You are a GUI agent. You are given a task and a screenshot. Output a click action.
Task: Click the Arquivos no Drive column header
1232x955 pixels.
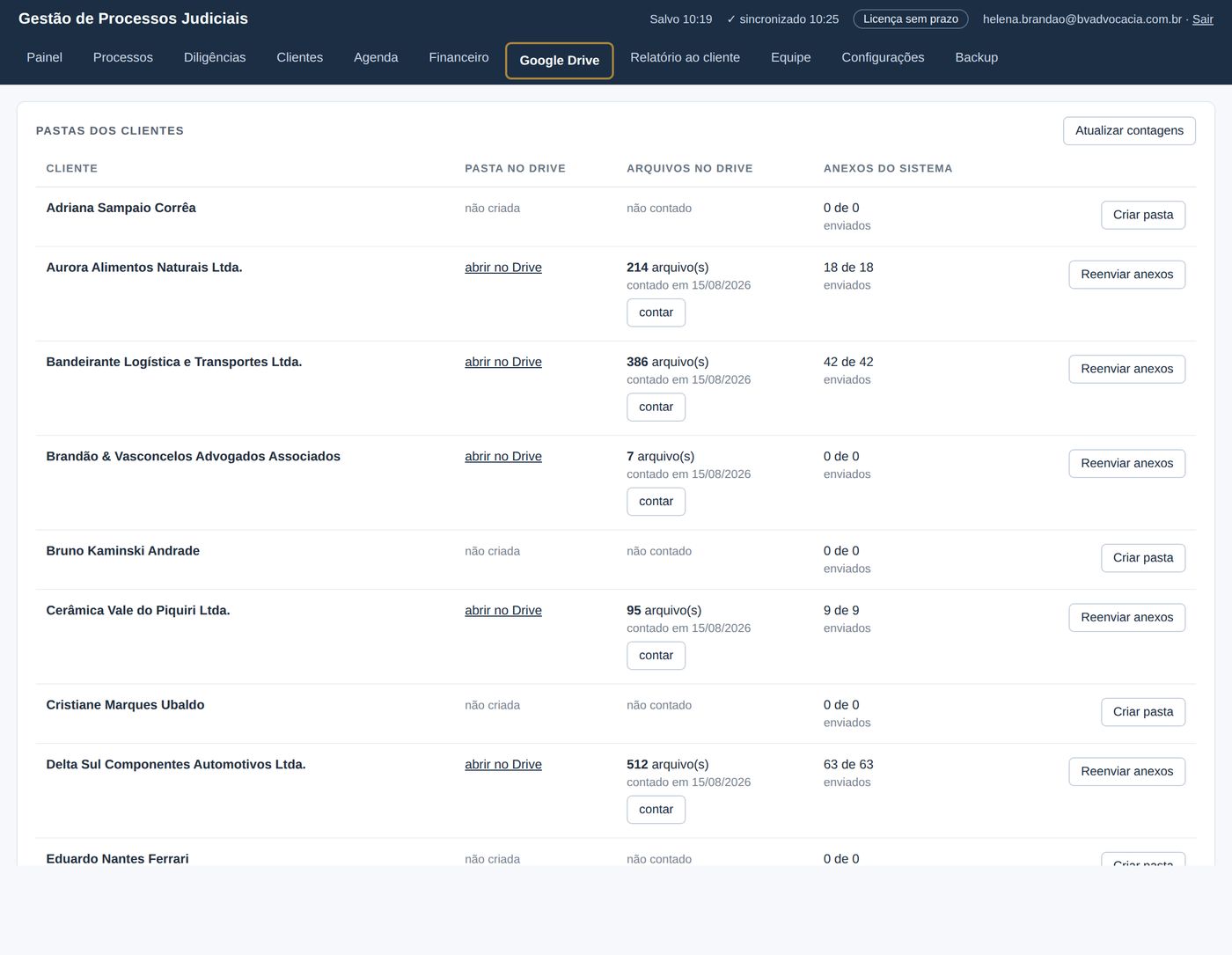(x=689, y=168)
